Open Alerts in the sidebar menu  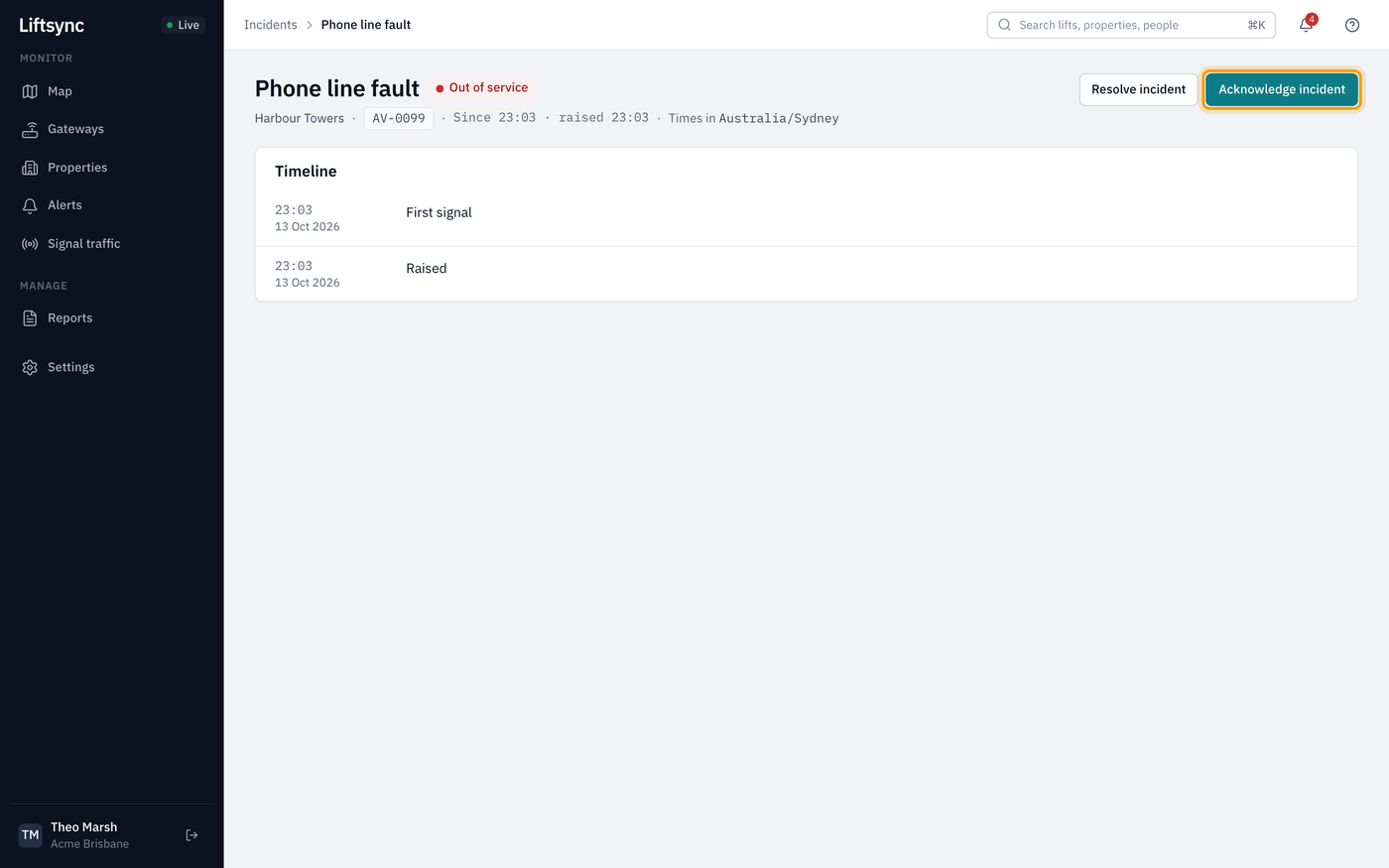coord(112,205)
